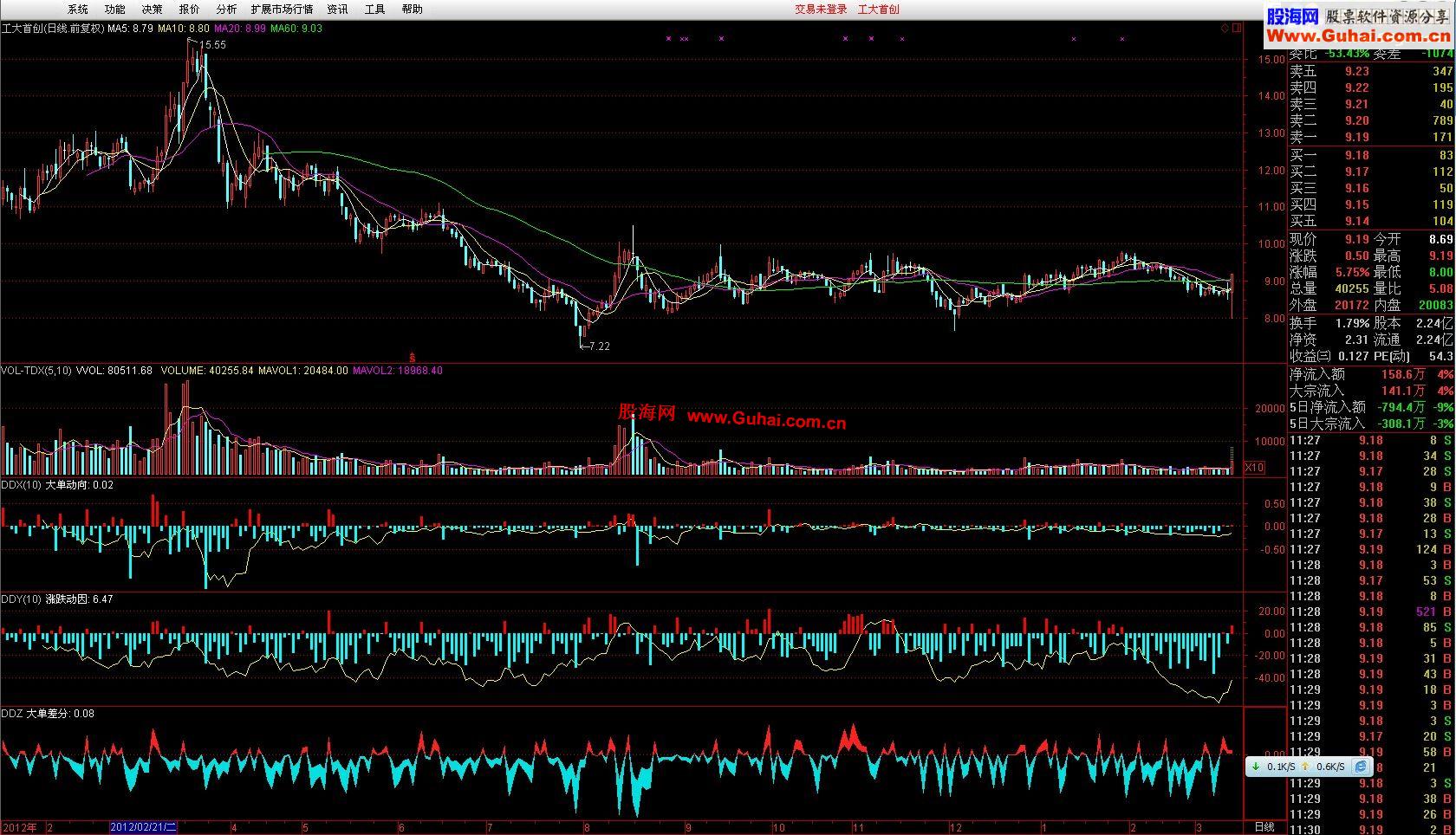Open the 资讯 menu

(338, 10)
